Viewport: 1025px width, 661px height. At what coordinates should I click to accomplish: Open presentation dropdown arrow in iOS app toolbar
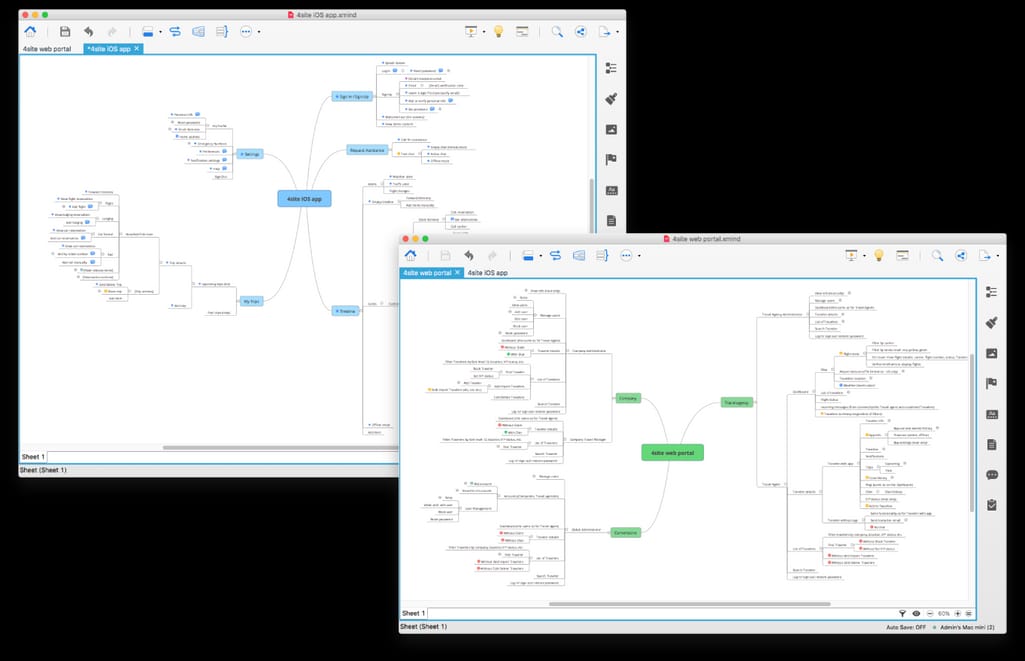point(484,31)
